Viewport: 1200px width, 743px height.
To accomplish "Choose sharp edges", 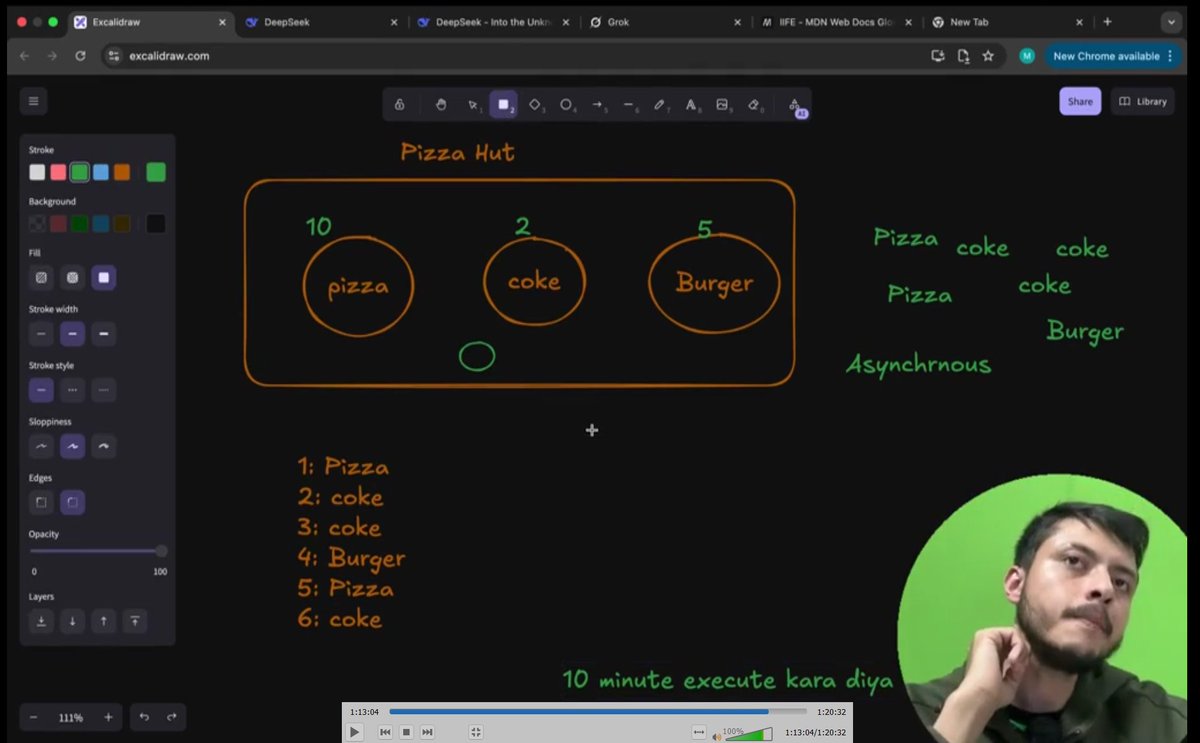I will coord(41,502).
